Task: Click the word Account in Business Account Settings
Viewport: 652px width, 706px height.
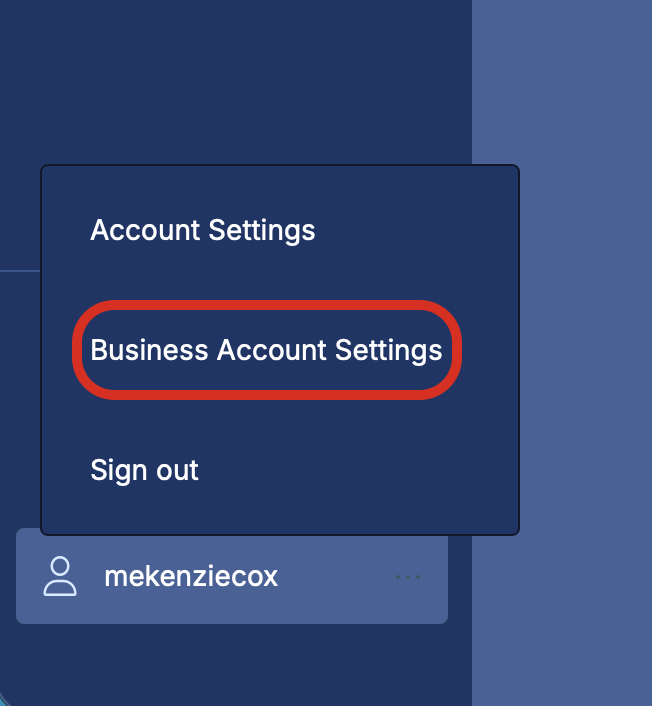Action: (x=272, y=350)
